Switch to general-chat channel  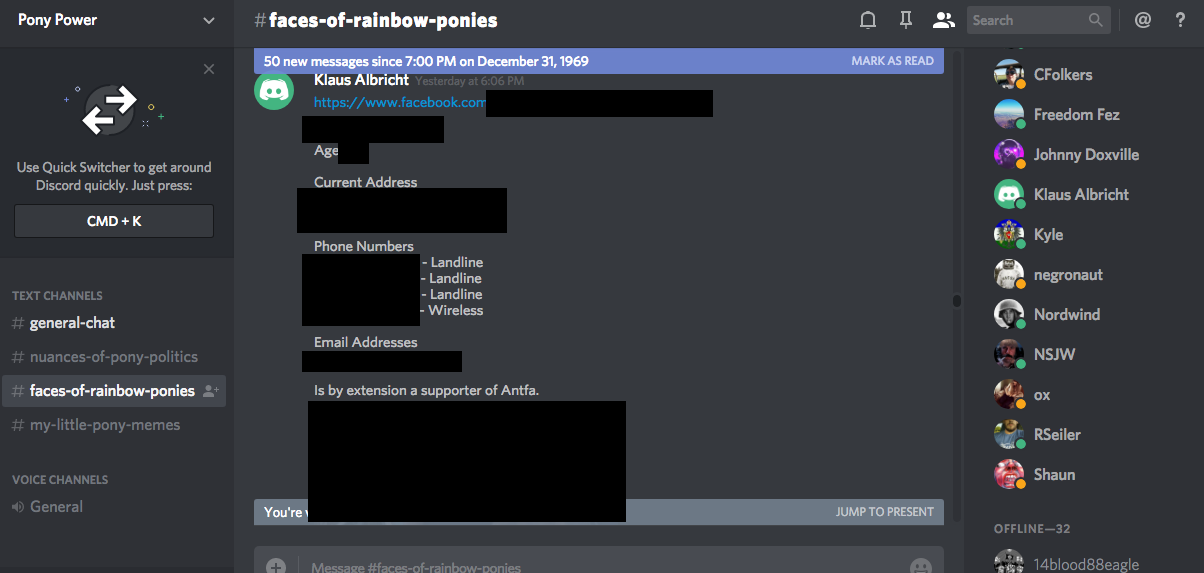72,323
